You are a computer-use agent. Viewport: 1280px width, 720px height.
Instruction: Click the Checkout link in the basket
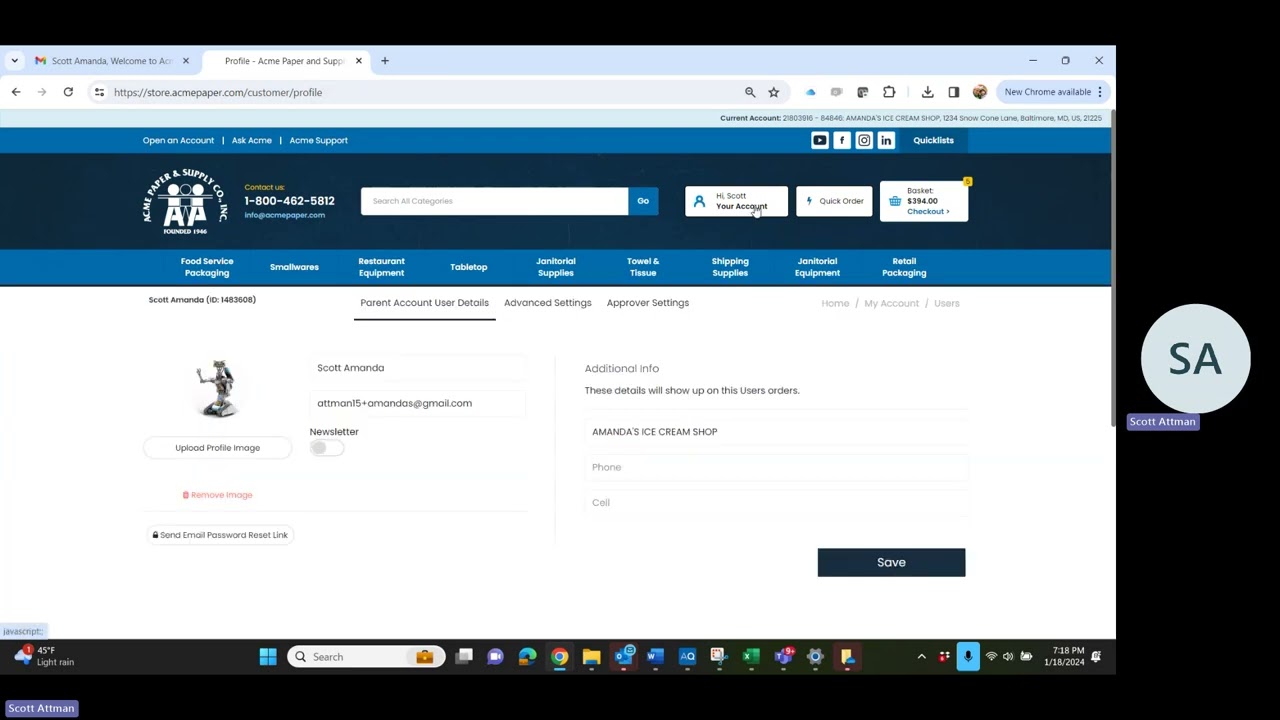point(928,212)
